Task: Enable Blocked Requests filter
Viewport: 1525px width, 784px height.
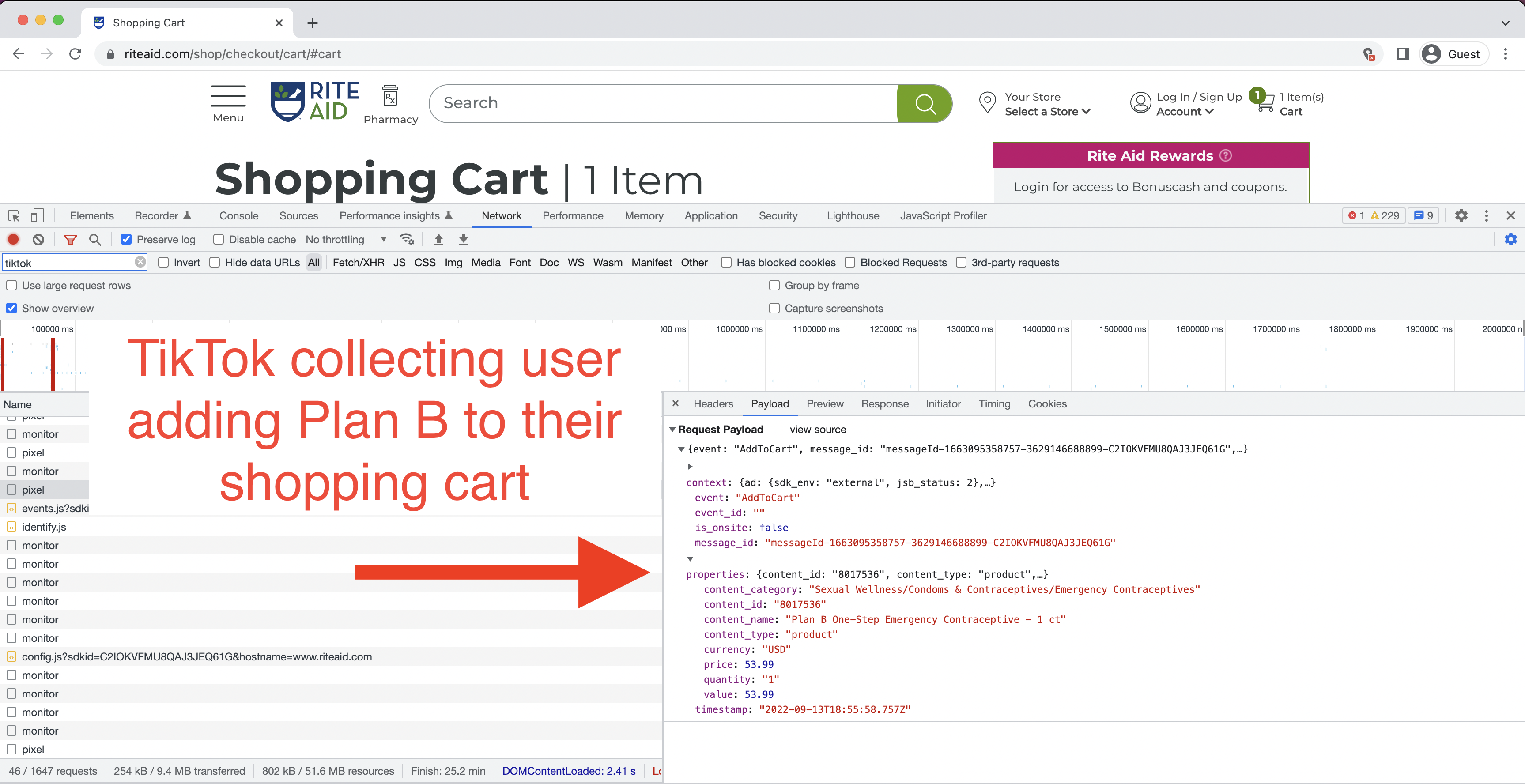Action: pos(850,263)
